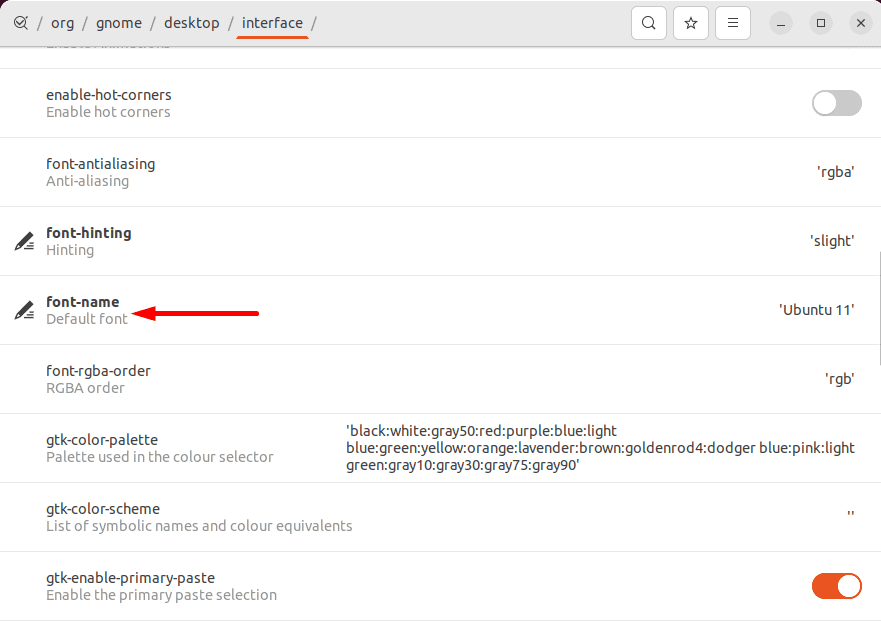Click the gtk-color-palette value text

point(600,448)
